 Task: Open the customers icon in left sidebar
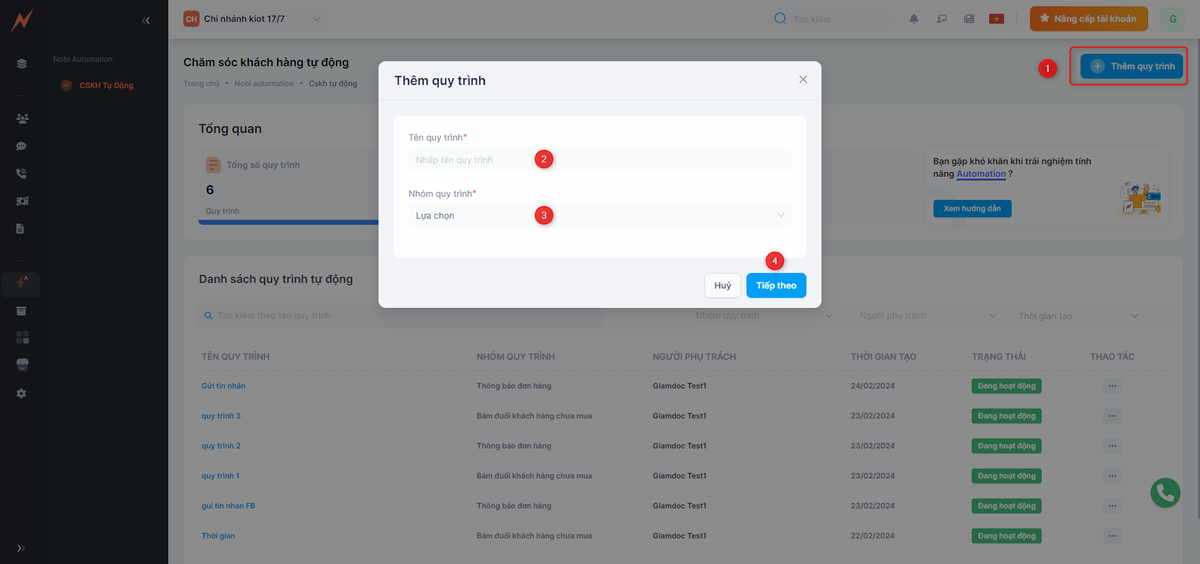pyautogui.click(x=21, y=118)
